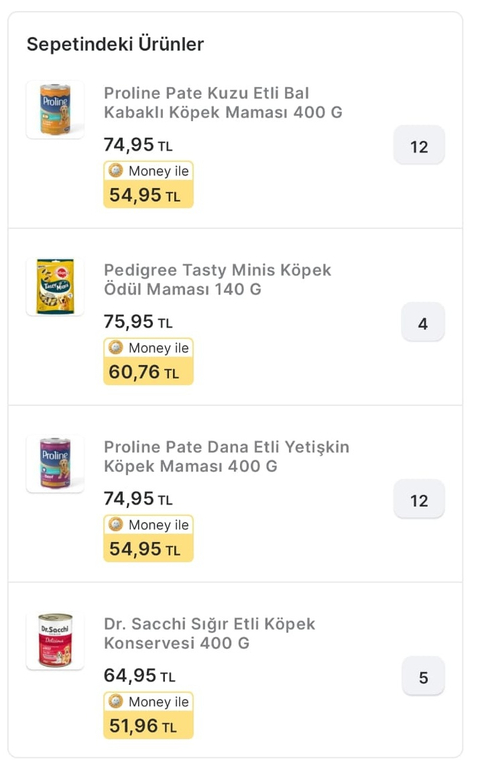Screen dimensions: 480x766
Task: Open Proline Pate Dana Etli Yetişkin title
Action: [x=227, y=456]
